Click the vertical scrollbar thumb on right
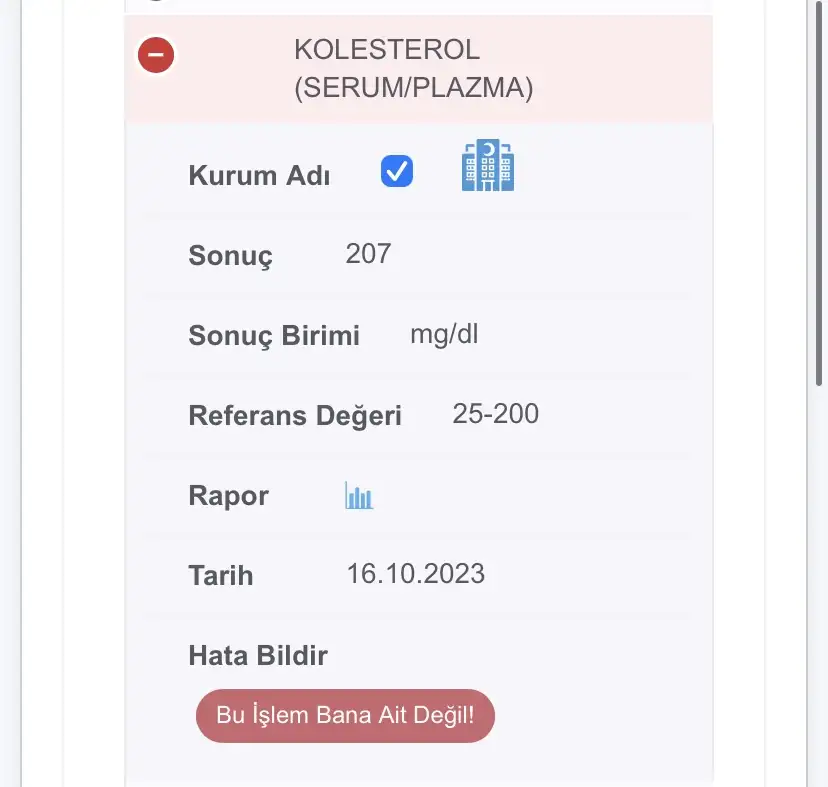The height and width of the screenshot is (787, 828). point(819,193)
